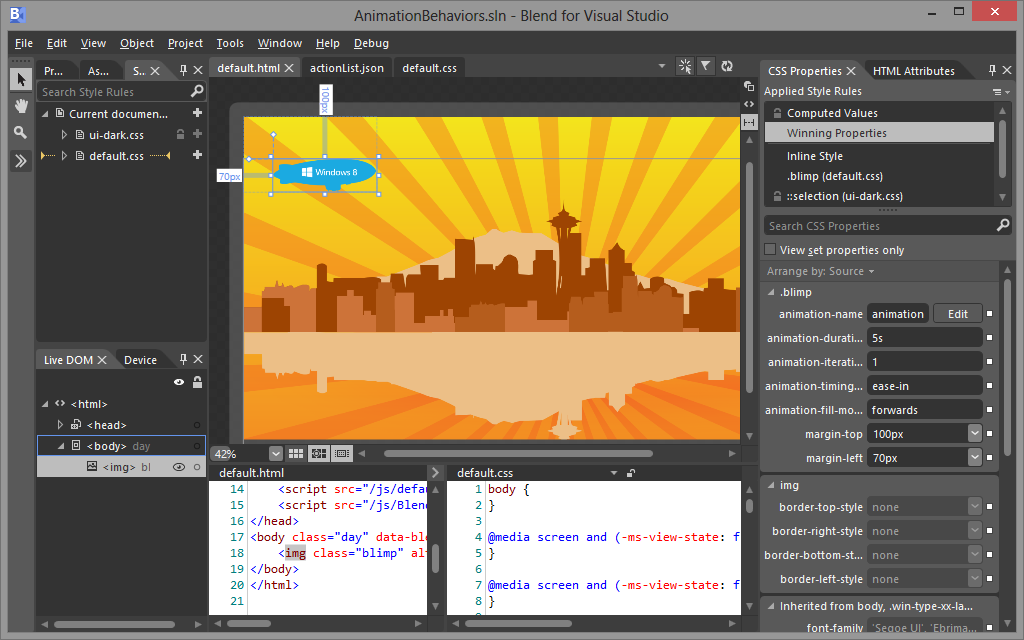Collapse Current document node
1024x640 pixels.
pos(45,114)
